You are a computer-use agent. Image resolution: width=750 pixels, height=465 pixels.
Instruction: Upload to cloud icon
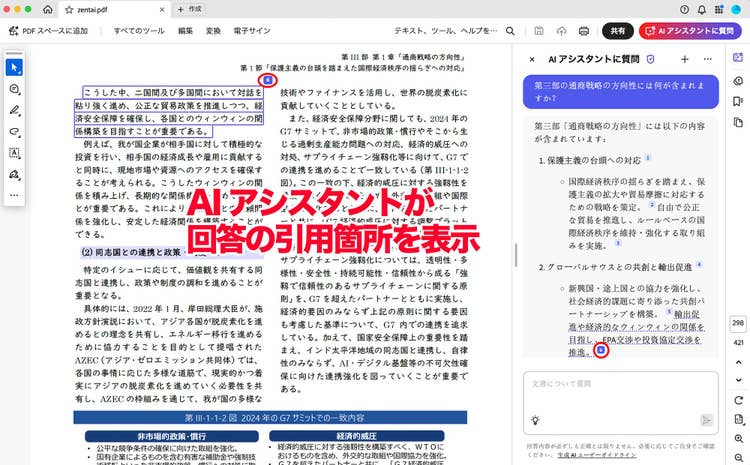[561, 31]
